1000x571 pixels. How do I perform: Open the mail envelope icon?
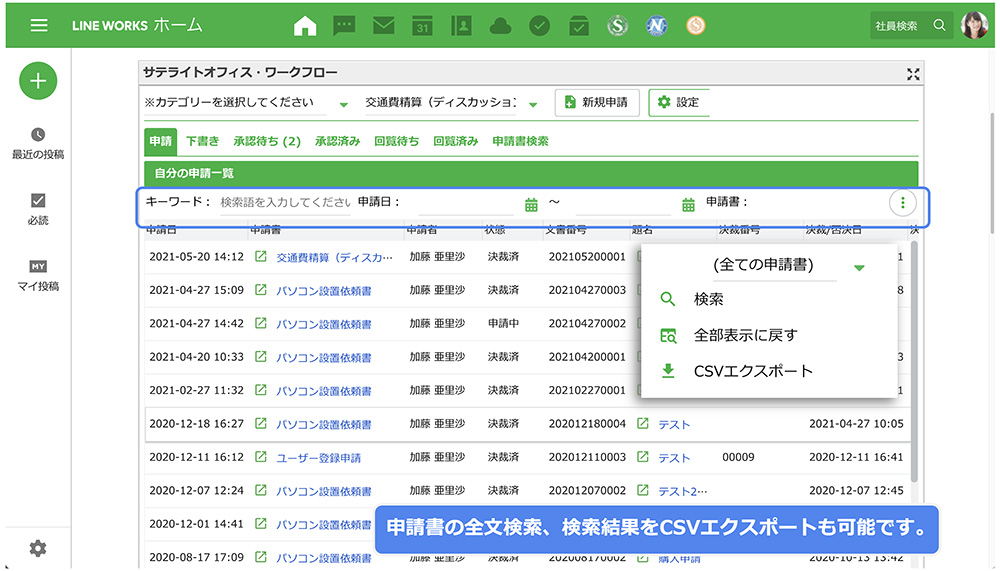[x=383, y=26]
